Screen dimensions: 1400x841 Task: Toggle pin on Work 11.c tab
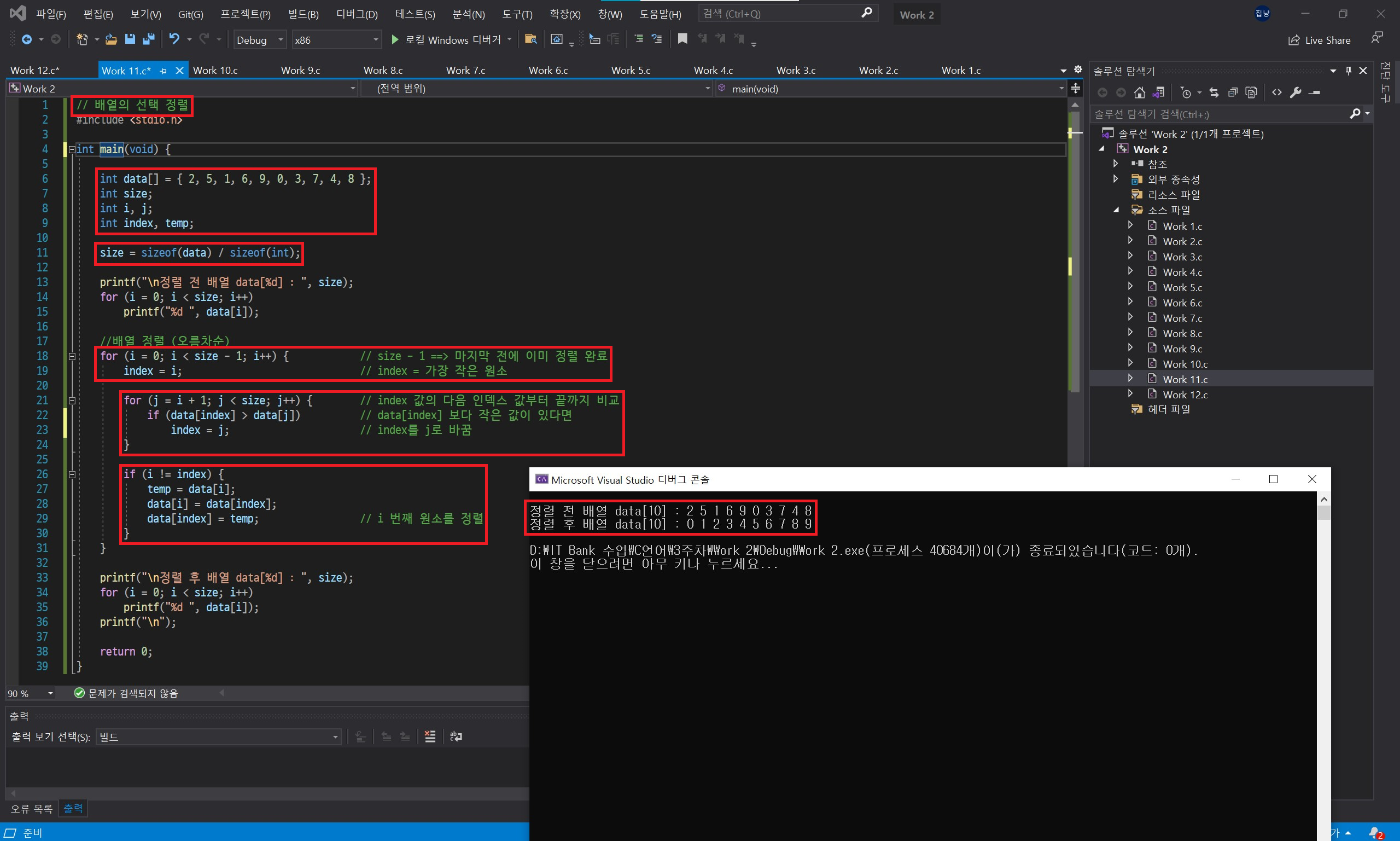point(163,71)
